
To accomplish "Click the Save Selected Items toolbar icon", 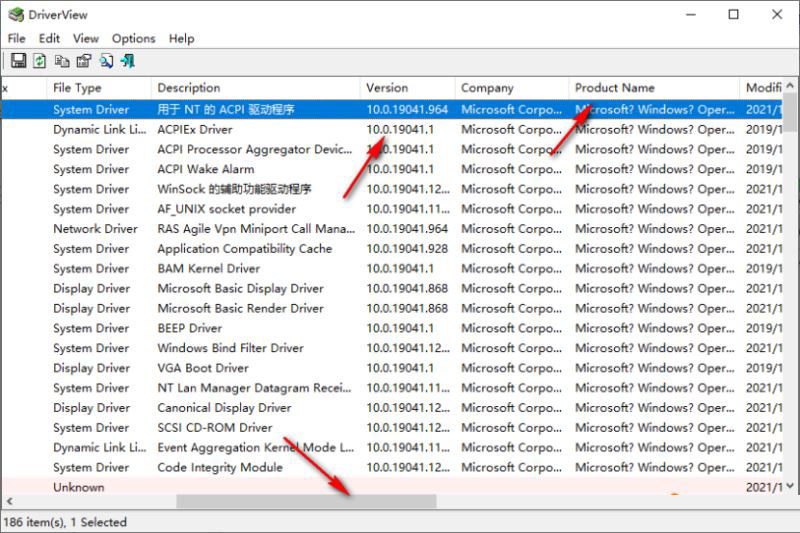I will point(18,61).
